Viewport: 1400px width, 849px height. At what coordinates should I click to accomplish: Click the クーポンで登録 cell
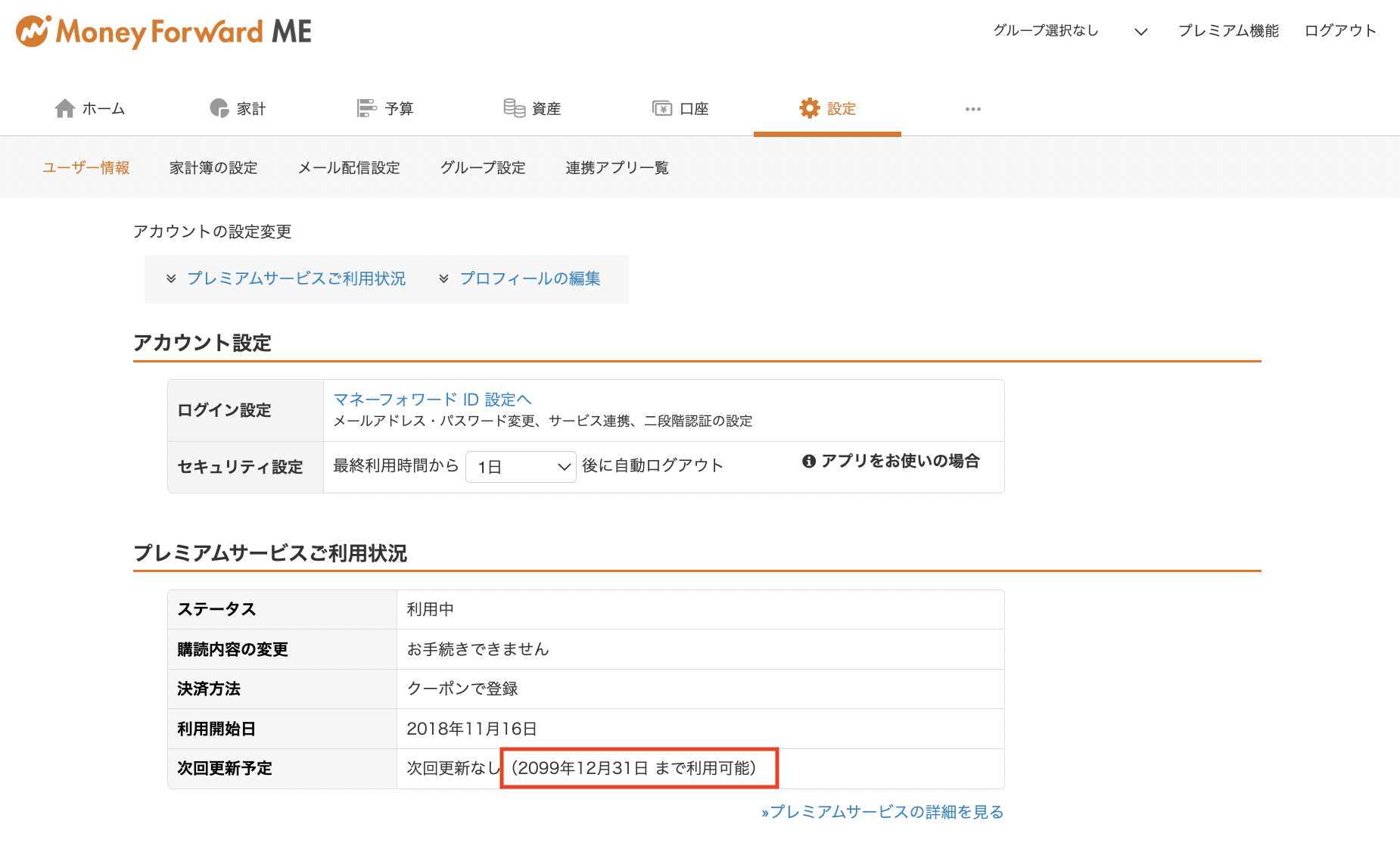pyautogui.click(x=462, y=689)
